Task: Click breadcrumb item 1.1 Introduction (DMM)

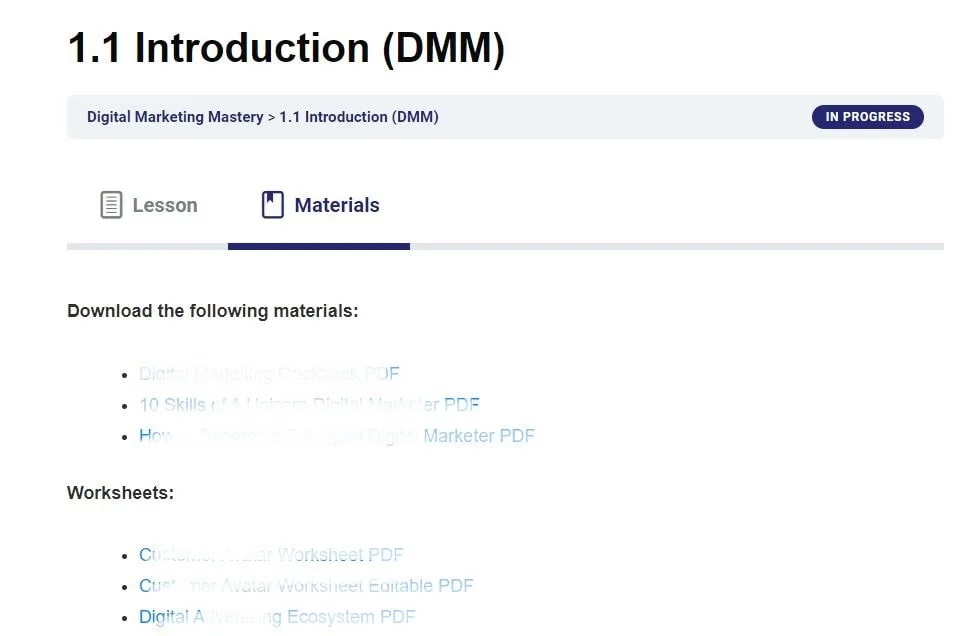Action: 359,117
